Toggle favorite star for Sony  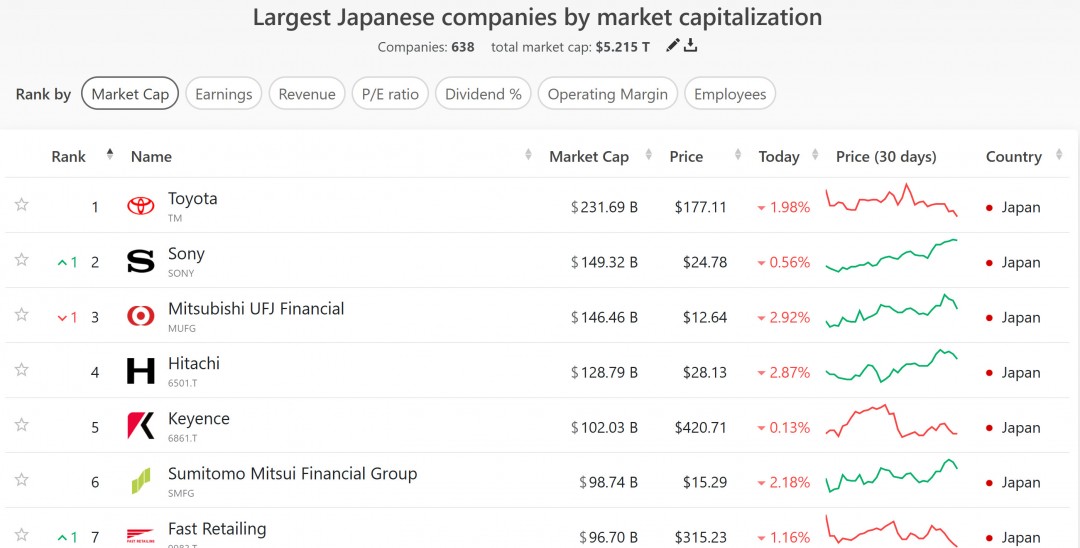(x=22, y=260)
